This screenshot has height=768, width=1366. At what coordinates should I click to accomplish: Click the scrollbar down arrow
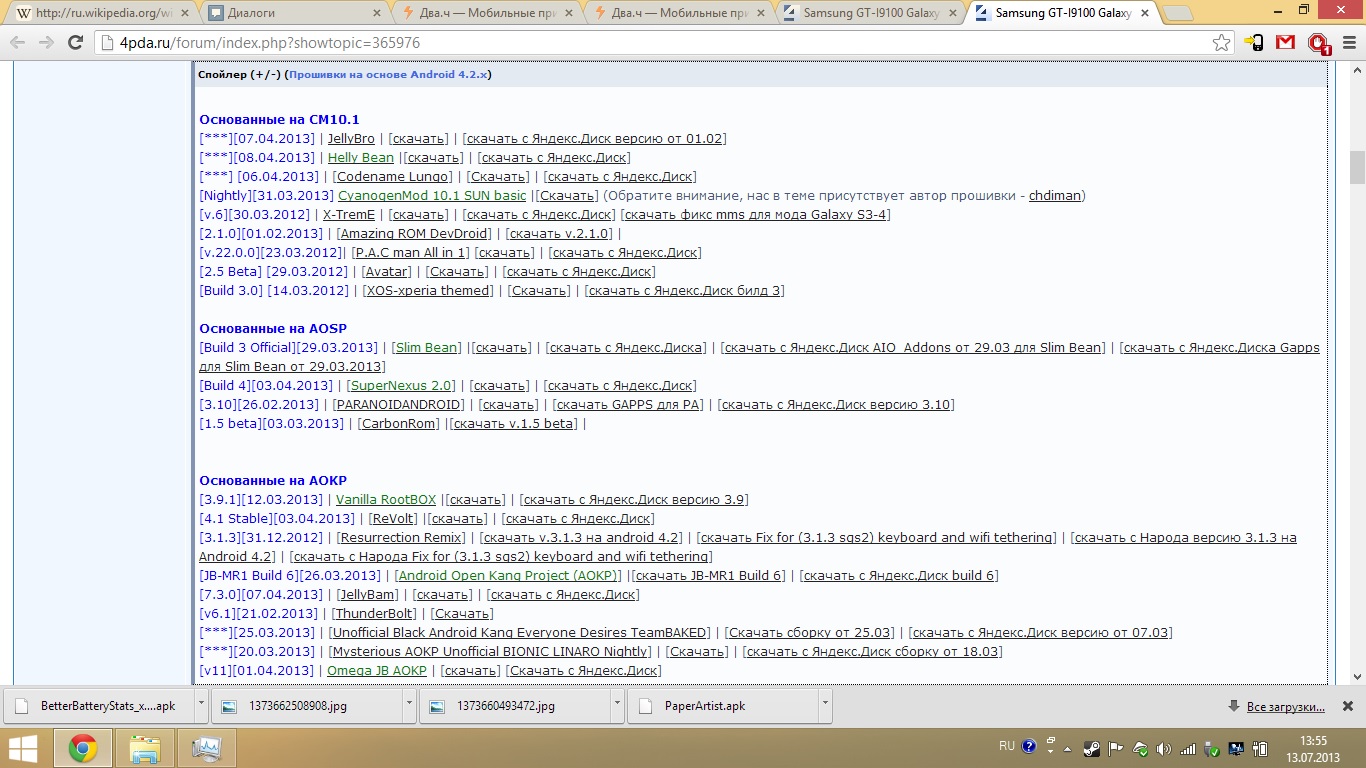[x=1357, y=677]
